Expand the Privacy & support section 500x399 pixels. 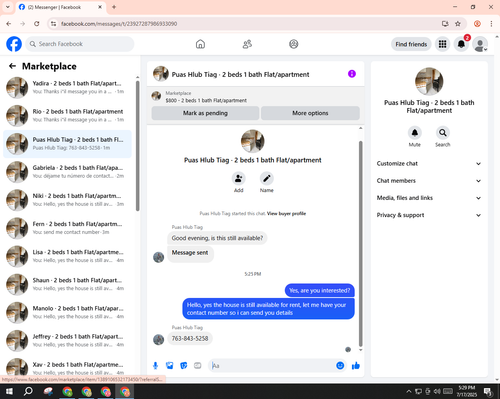(x=429, y=215)
